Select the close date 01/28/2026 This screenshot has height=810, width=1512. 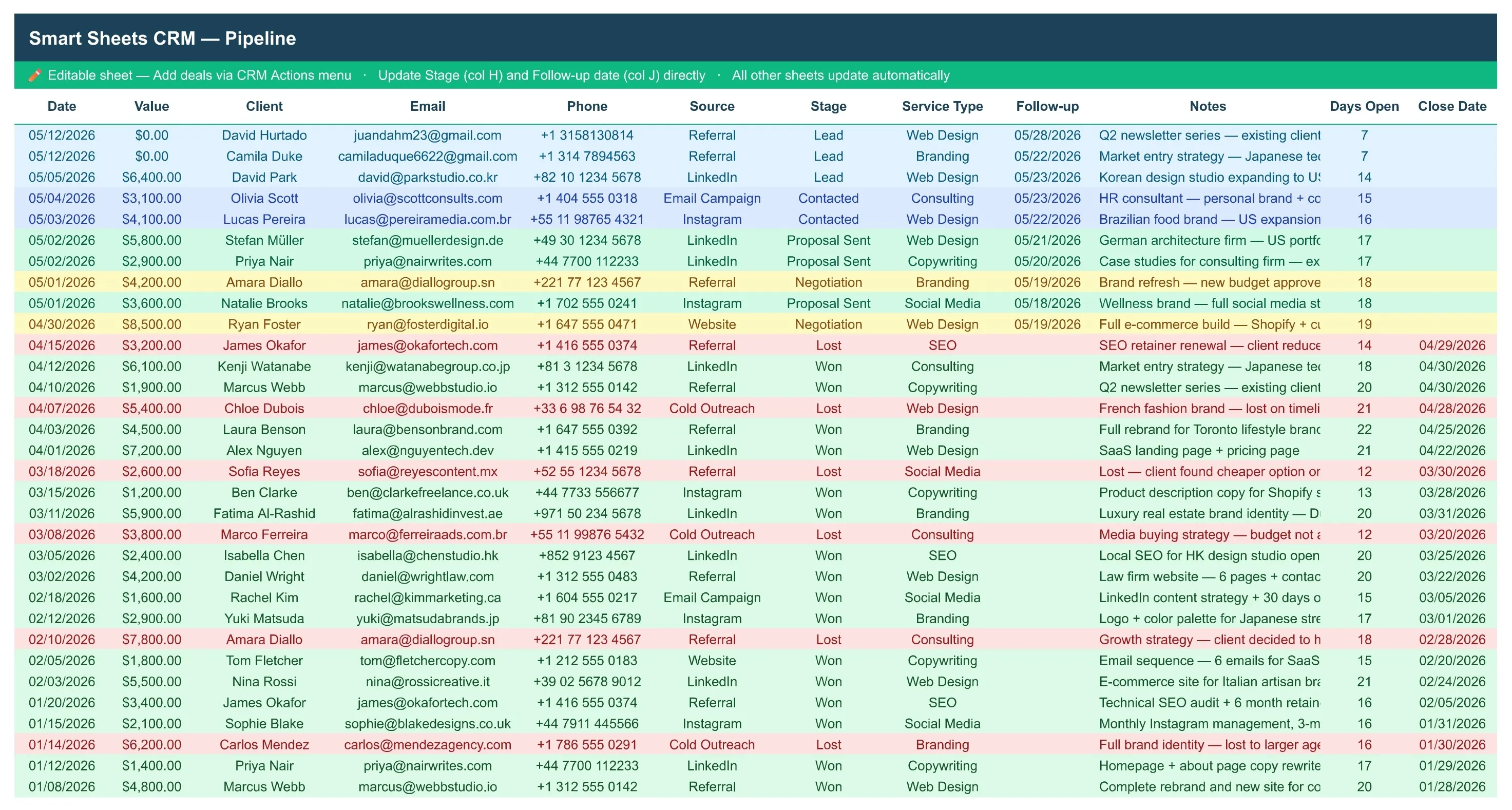tap(1452, 786)
